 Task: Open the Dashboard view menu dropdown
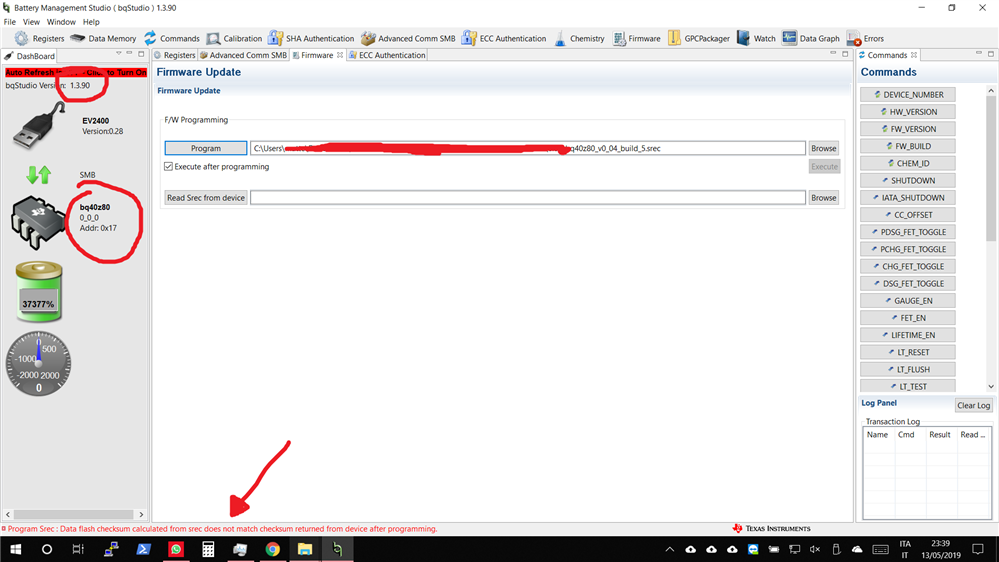click(119, 54)
